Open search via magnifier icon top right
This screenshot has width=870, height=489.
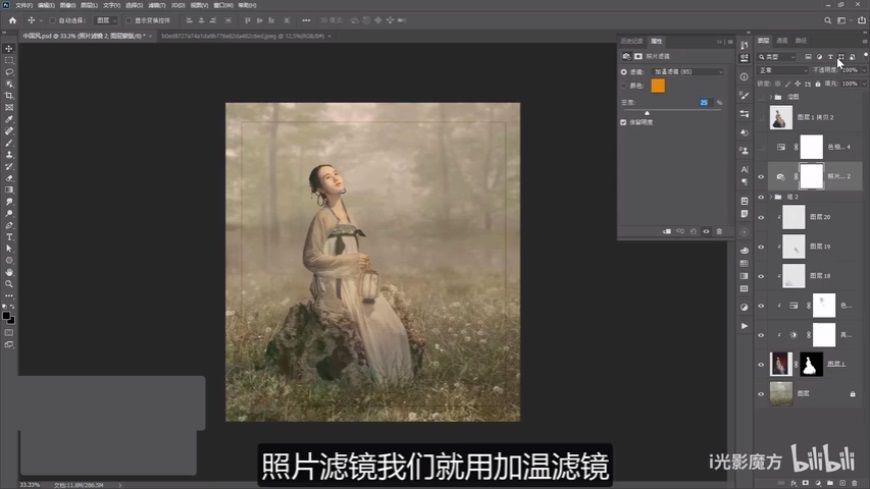pyautogui.click(x=827, y=21)
